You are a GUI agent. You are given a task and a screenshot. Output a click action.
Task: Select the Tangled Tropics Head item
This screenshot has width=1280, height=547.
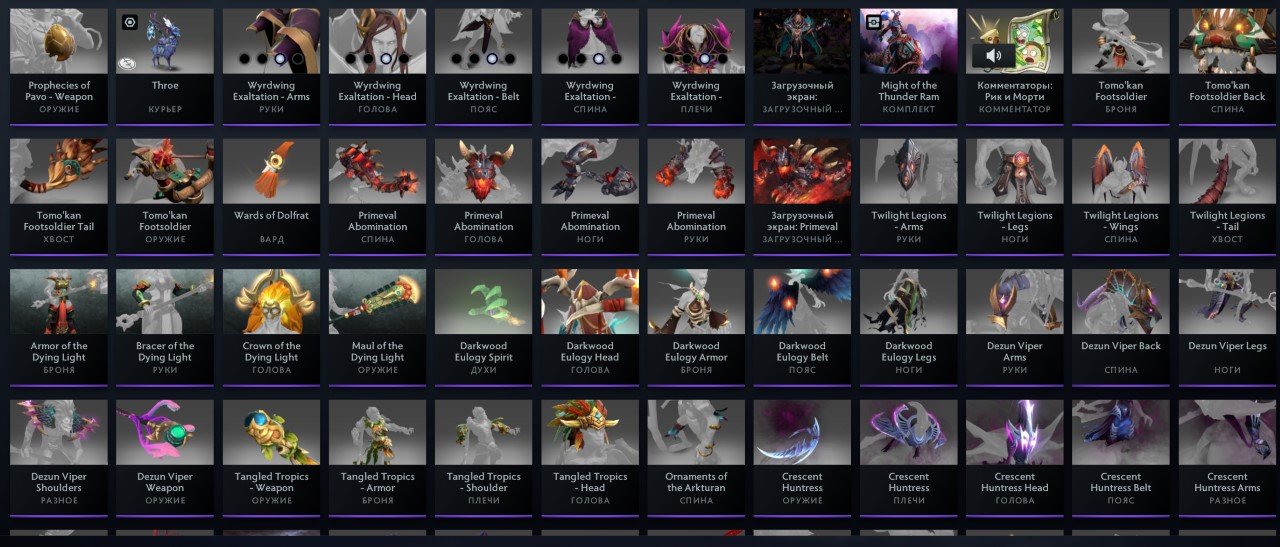pyautogui.click(x=590, y=458)
